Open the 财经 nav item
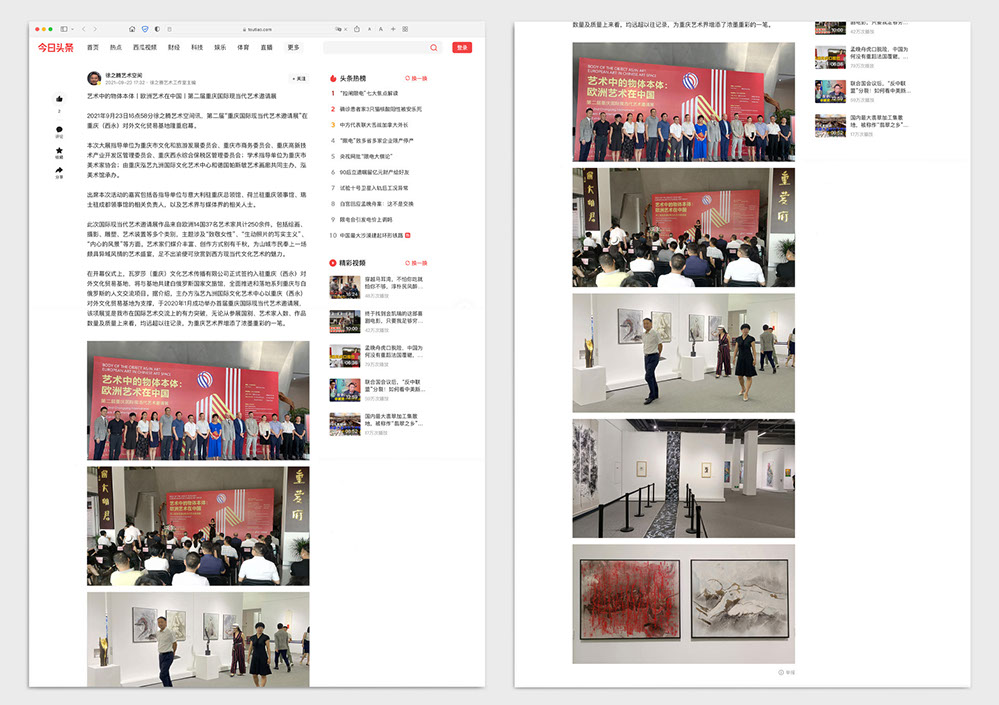 pyautogui.click(x=174, y=48)
